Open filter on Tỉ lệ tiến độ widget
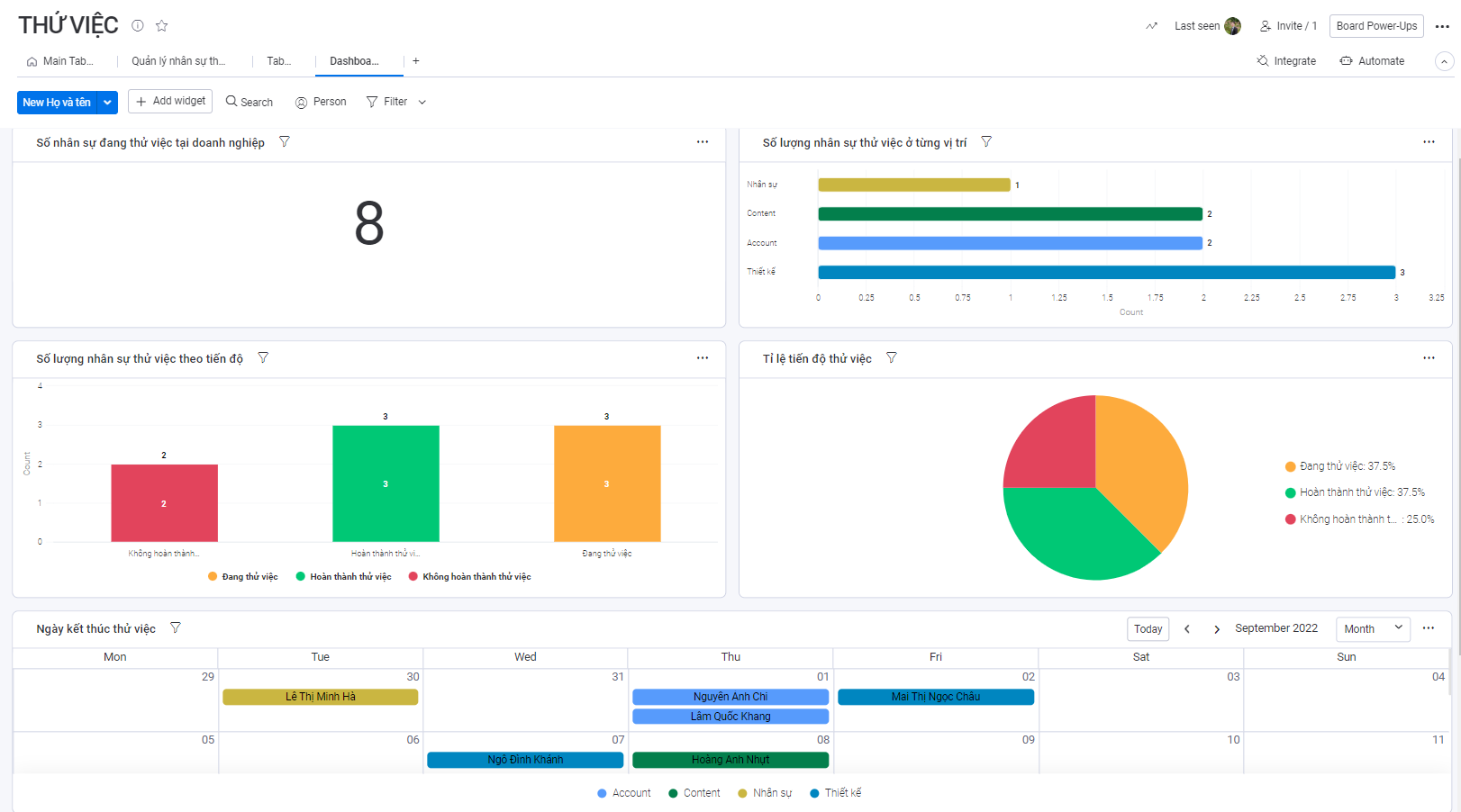 tap(891, 358)
